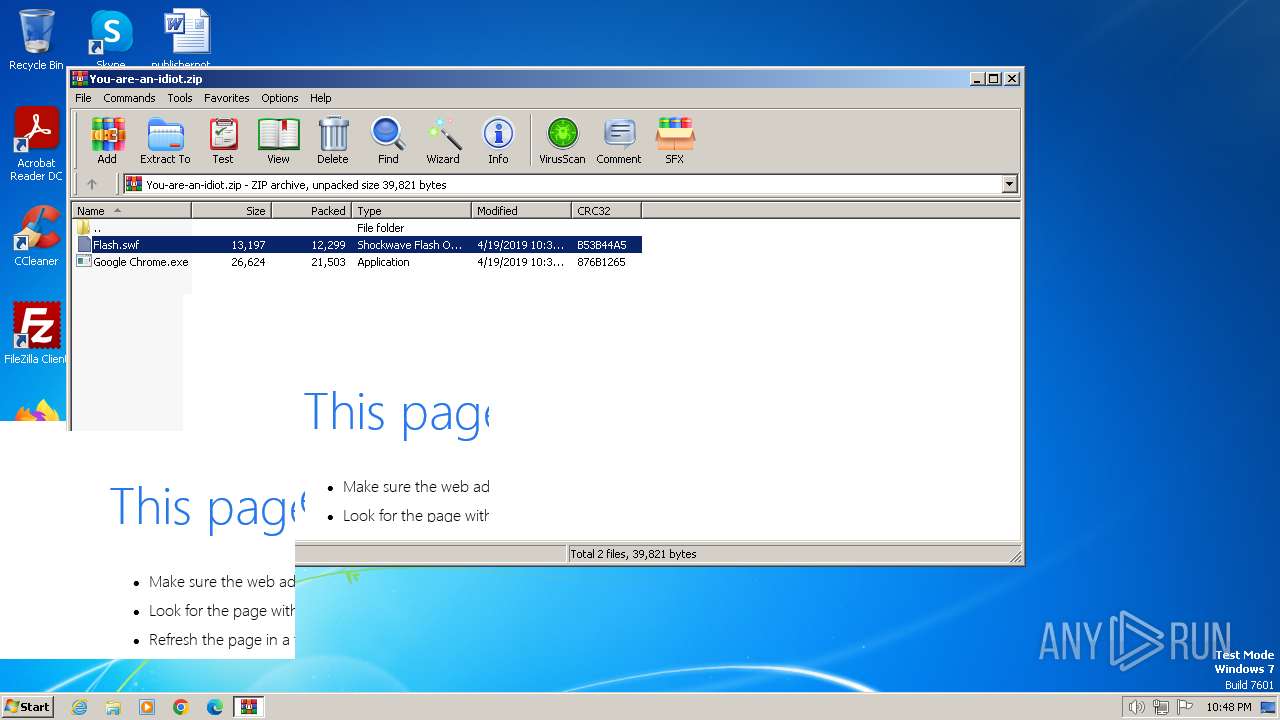Image resolution: width=1280 pixels, height=720 pixels.
Task: Open Recycle Bin desktop icon
Action: pyautogui.click(x=36, y=39)
